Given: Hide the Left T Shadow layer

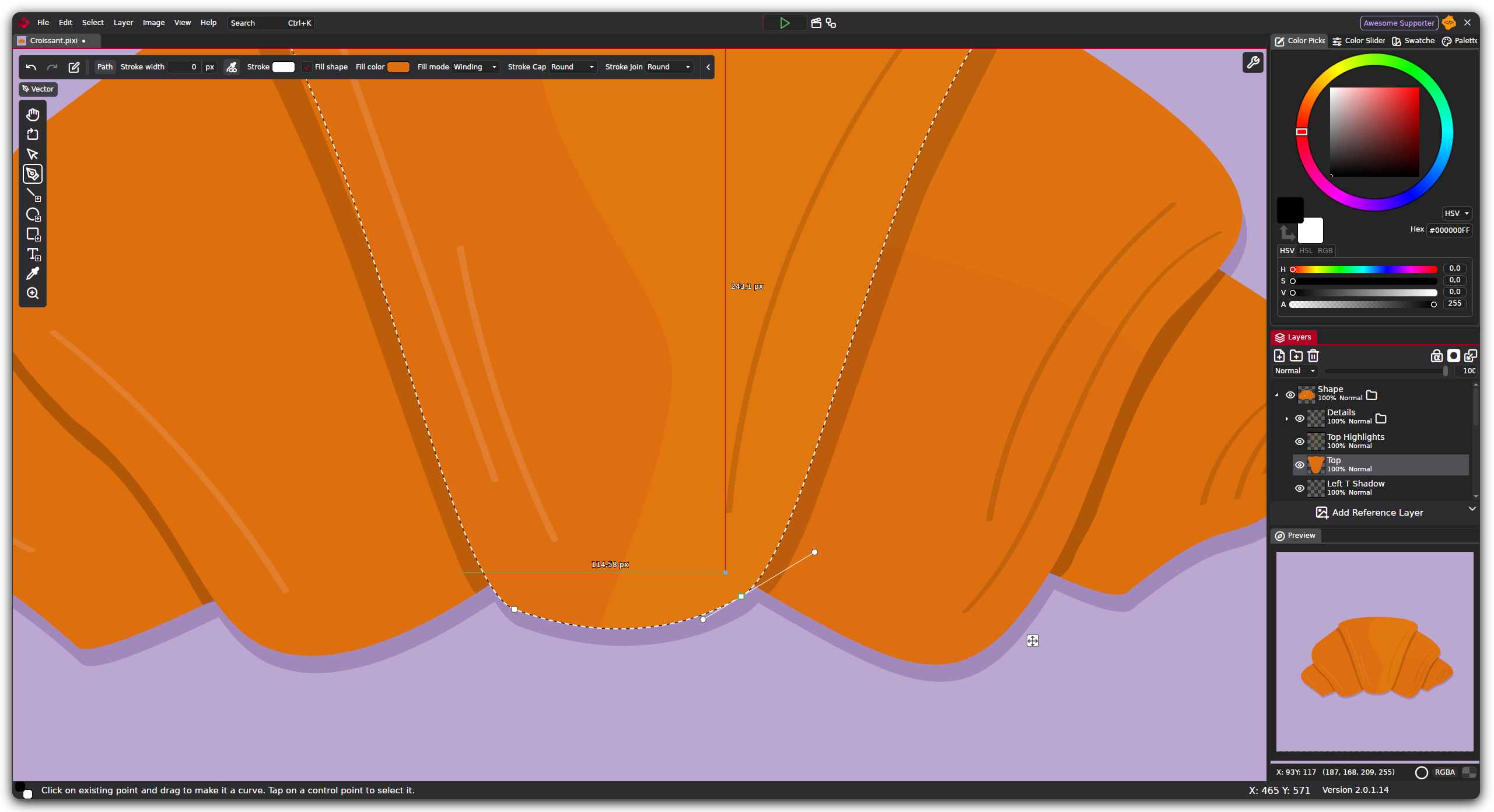Looking at the screenshot, I should click(1300, 488).
